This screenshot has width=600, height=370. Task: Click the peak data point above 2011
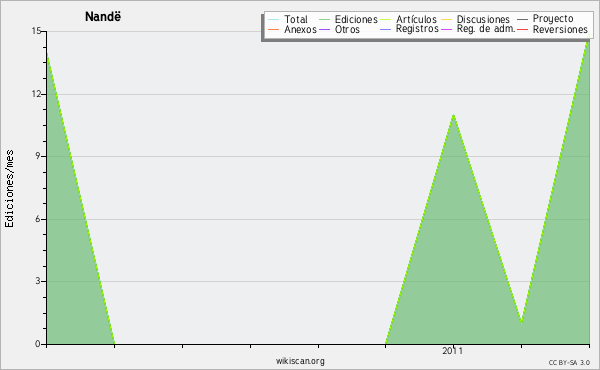pos(453,114)
